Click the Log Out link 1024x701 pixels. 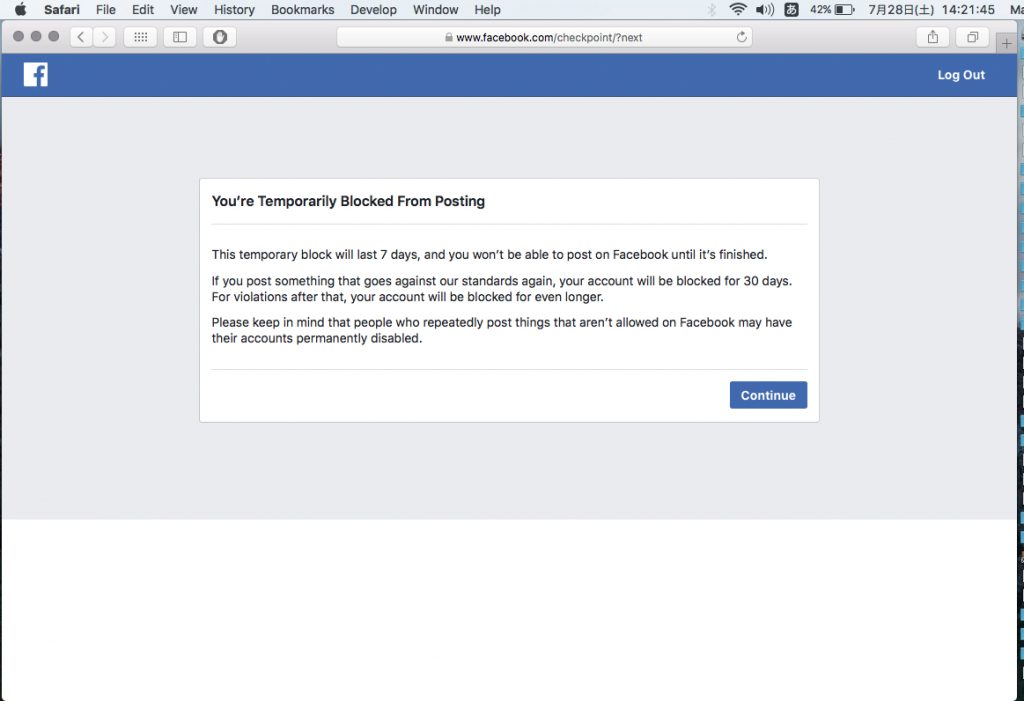point(961,75)
